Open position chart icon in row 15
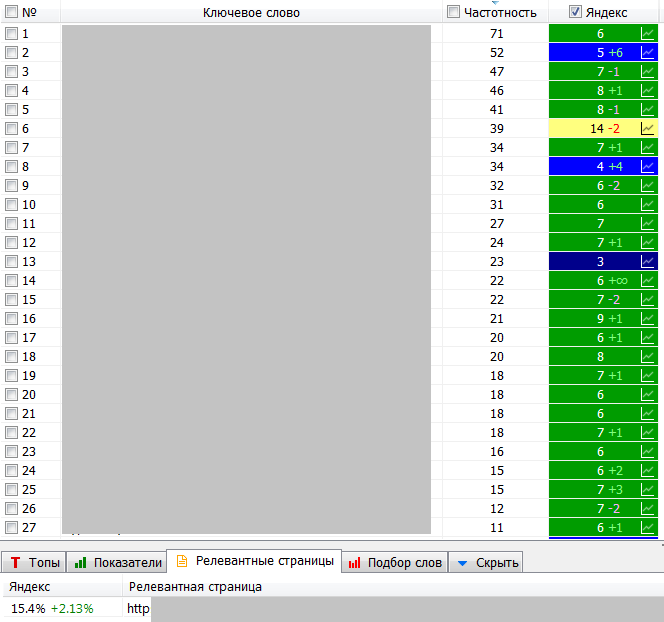The width and height of the screenshot is (664, 622). point(647,299)
